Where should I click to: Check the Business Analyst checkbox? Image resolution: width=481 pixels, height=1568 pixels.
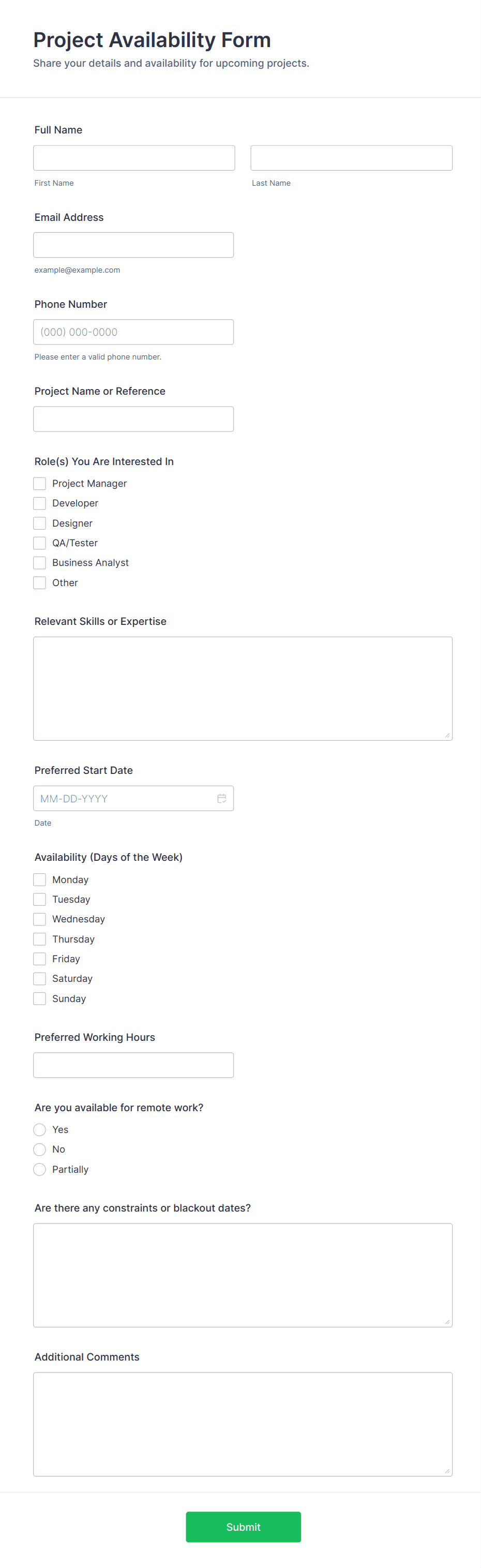(39, 562)
